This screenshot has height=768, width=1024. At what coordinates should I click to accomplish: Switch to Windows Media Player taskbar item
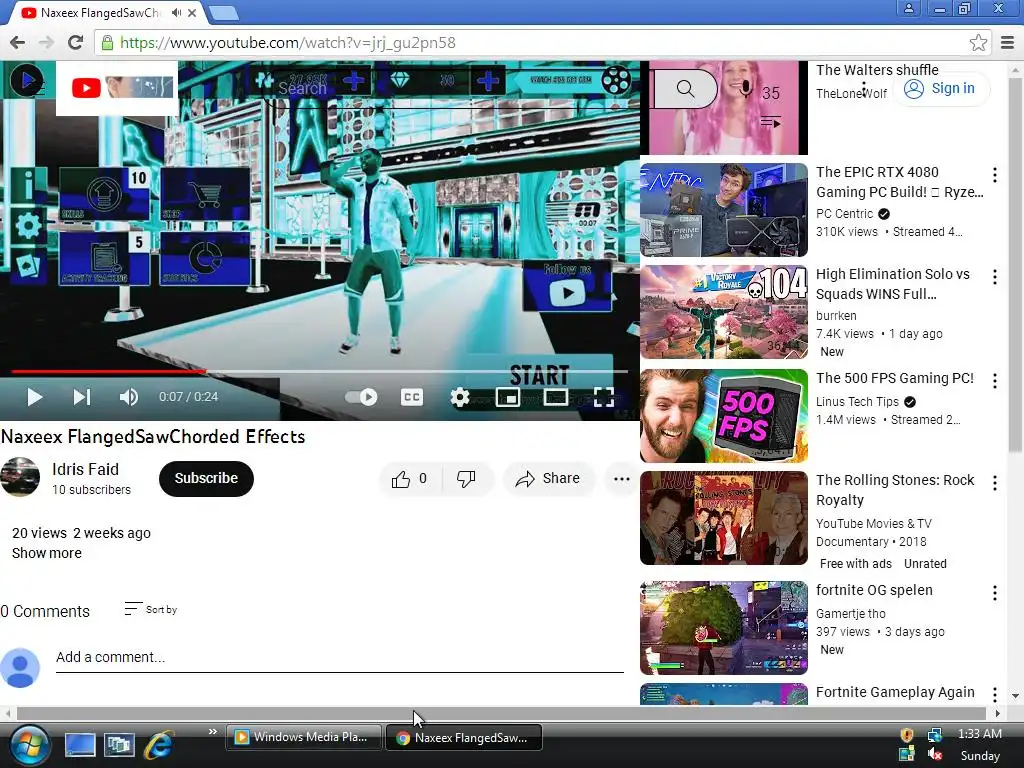pos(304,737)
